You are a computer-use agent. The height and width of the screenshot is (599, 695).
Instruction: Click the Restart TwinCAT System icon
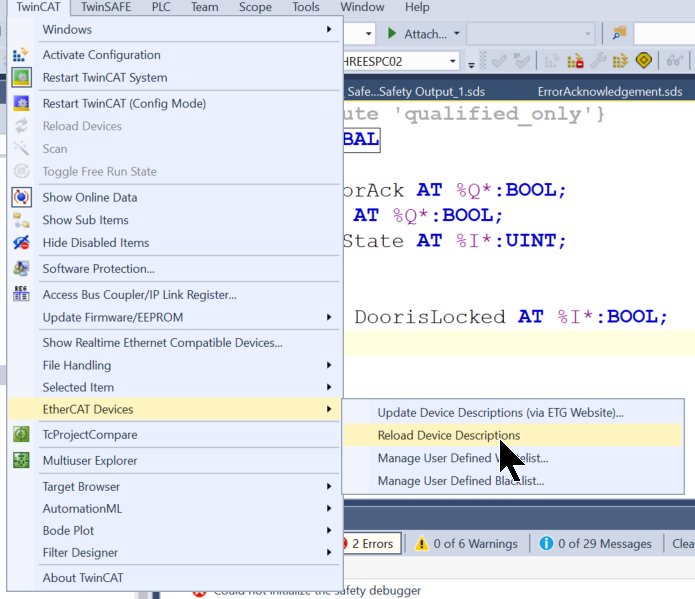click(x=21, y=78)
